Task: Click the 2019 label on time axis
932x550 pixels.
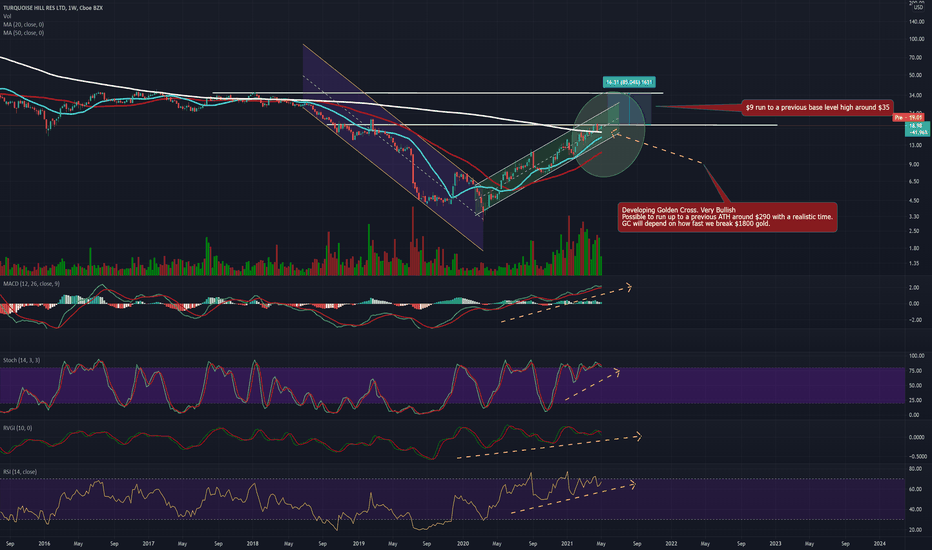Action: [358, 543]
